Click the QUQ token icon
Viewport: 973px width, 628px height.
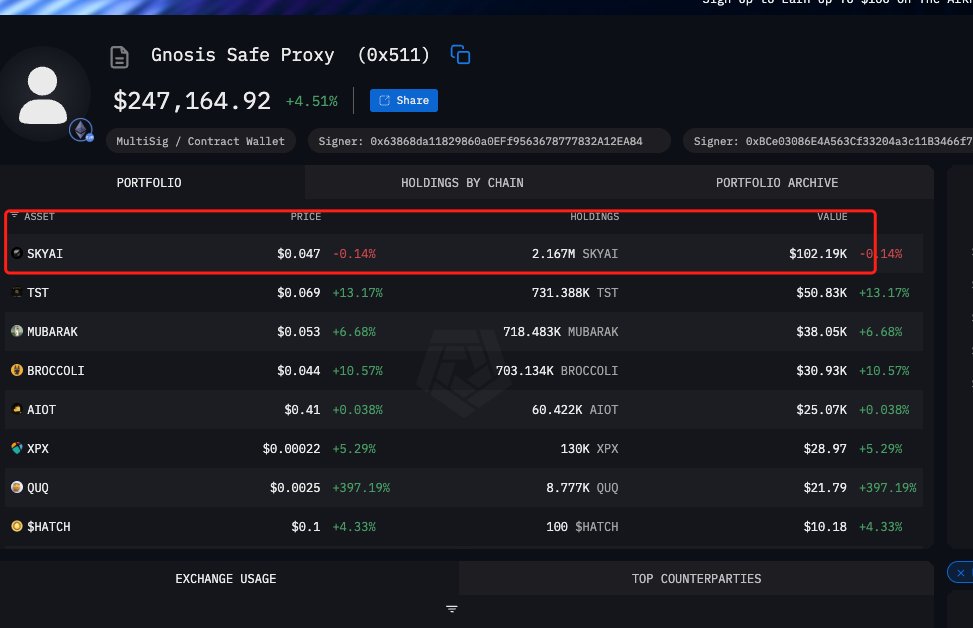point(17,487)
